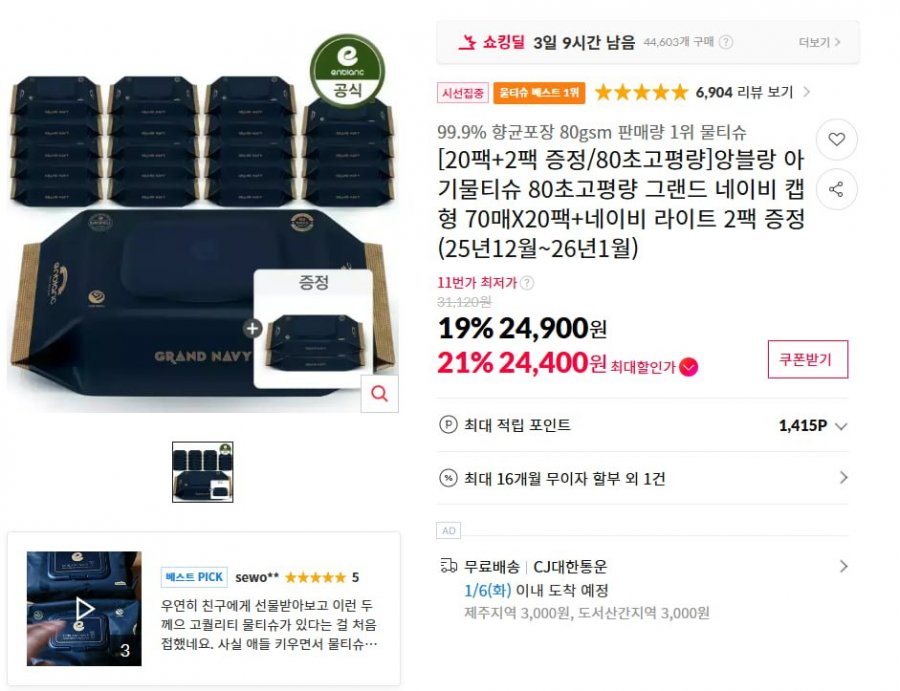Click the heart wishlist icon
900x691 pixels.
click(836, 139)
